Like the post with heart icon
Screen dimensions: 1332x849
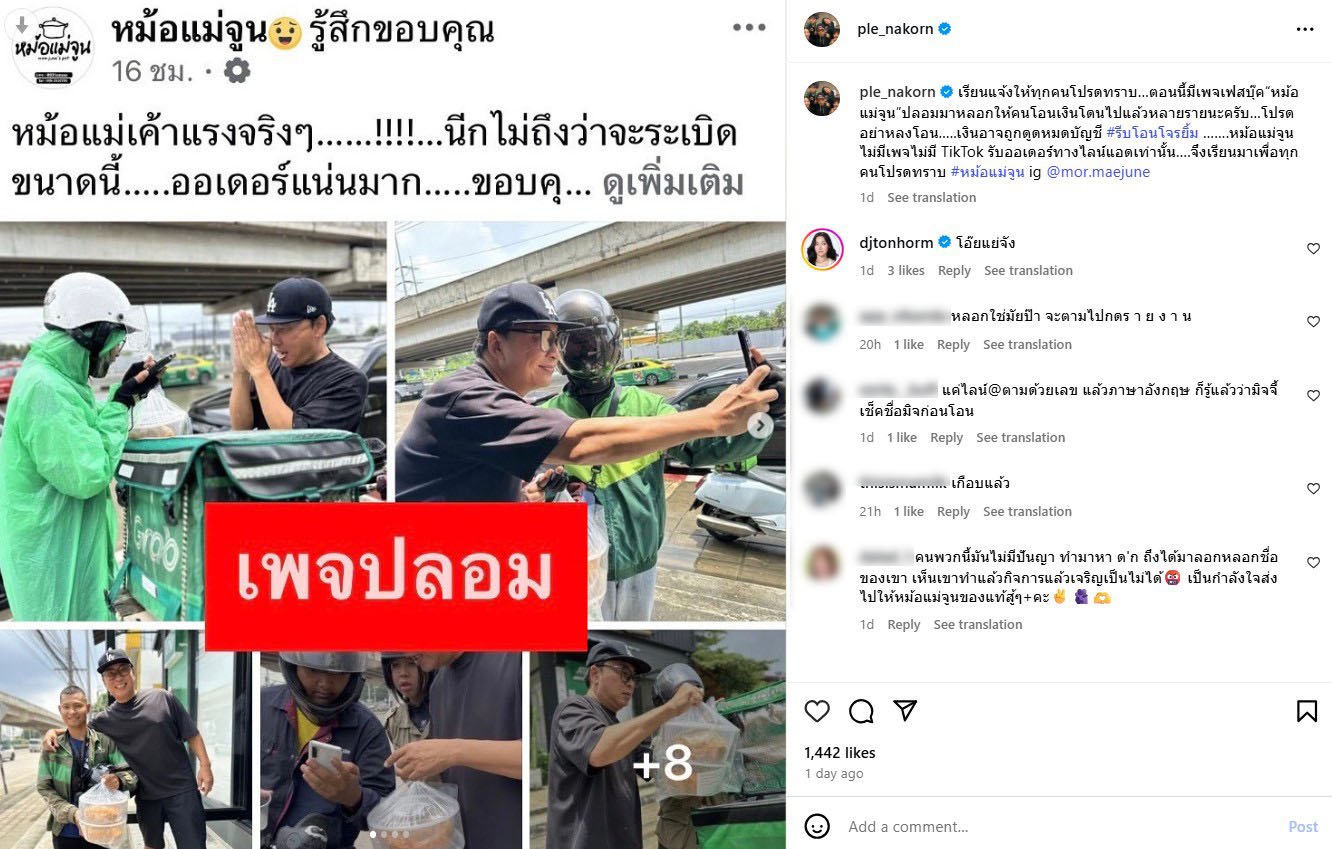(x=817, y=711)
